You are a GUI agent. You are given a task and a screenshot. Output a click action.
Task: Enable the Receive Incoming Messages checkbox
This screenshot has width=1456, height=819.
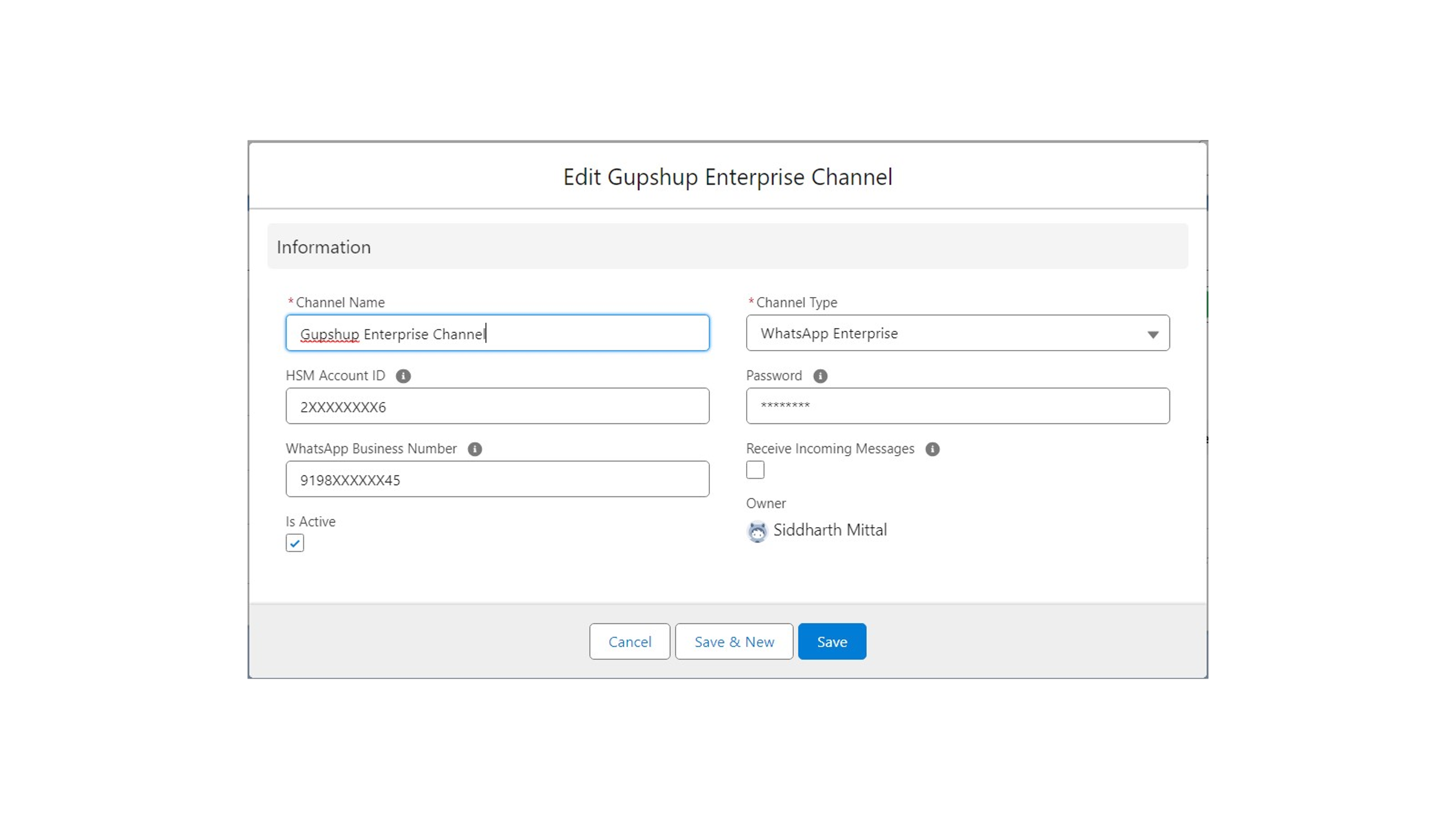click(x=755, y=470)
